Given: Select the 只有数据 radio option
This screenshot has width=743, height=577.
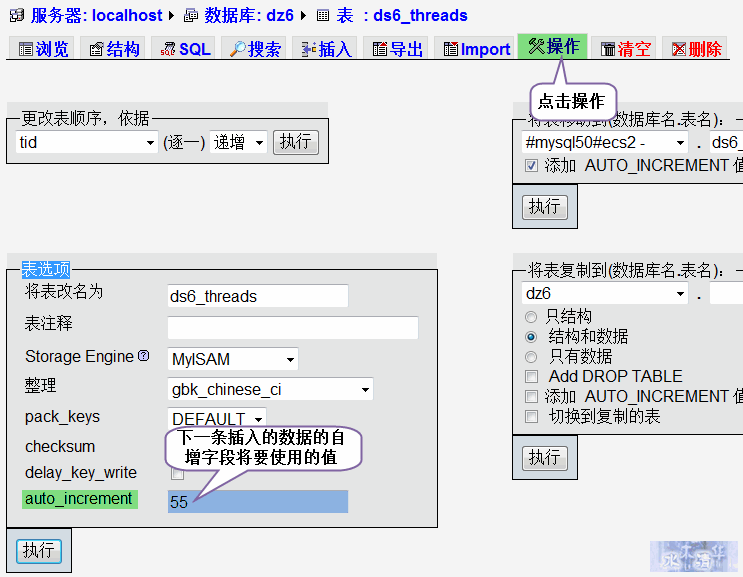Looking at the screenshot, I should coord(531,357).
